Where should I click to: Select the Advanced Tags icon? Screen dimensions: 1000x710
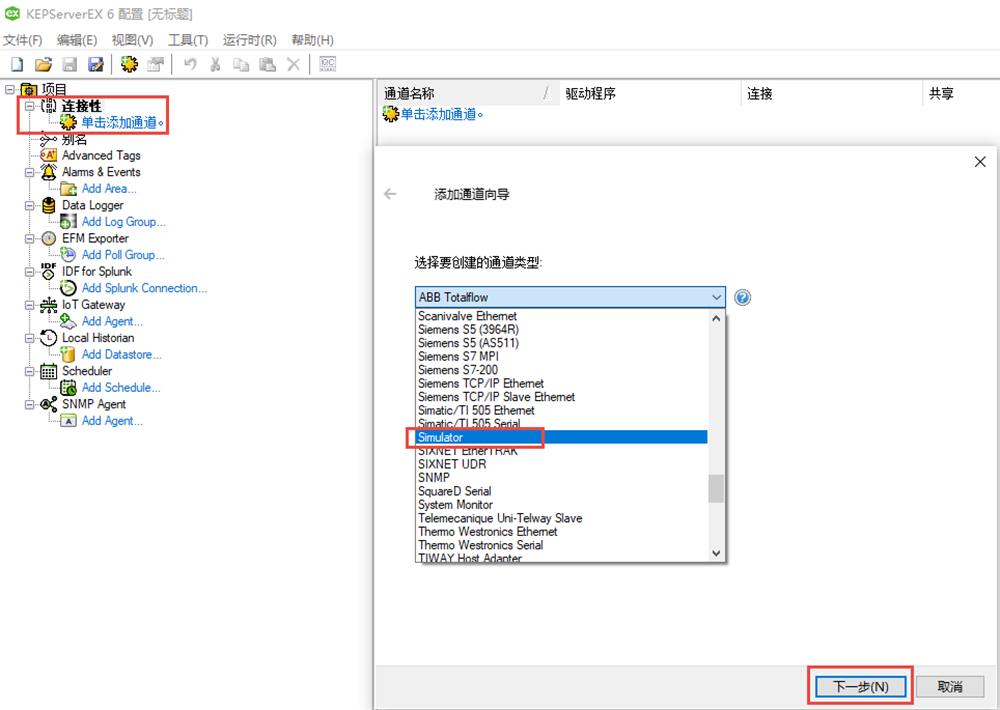click(48, 155)
